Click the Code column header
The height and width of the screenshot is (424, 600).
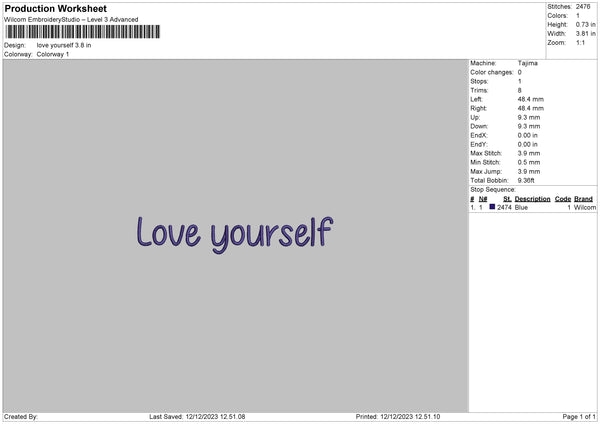(563, 199)
